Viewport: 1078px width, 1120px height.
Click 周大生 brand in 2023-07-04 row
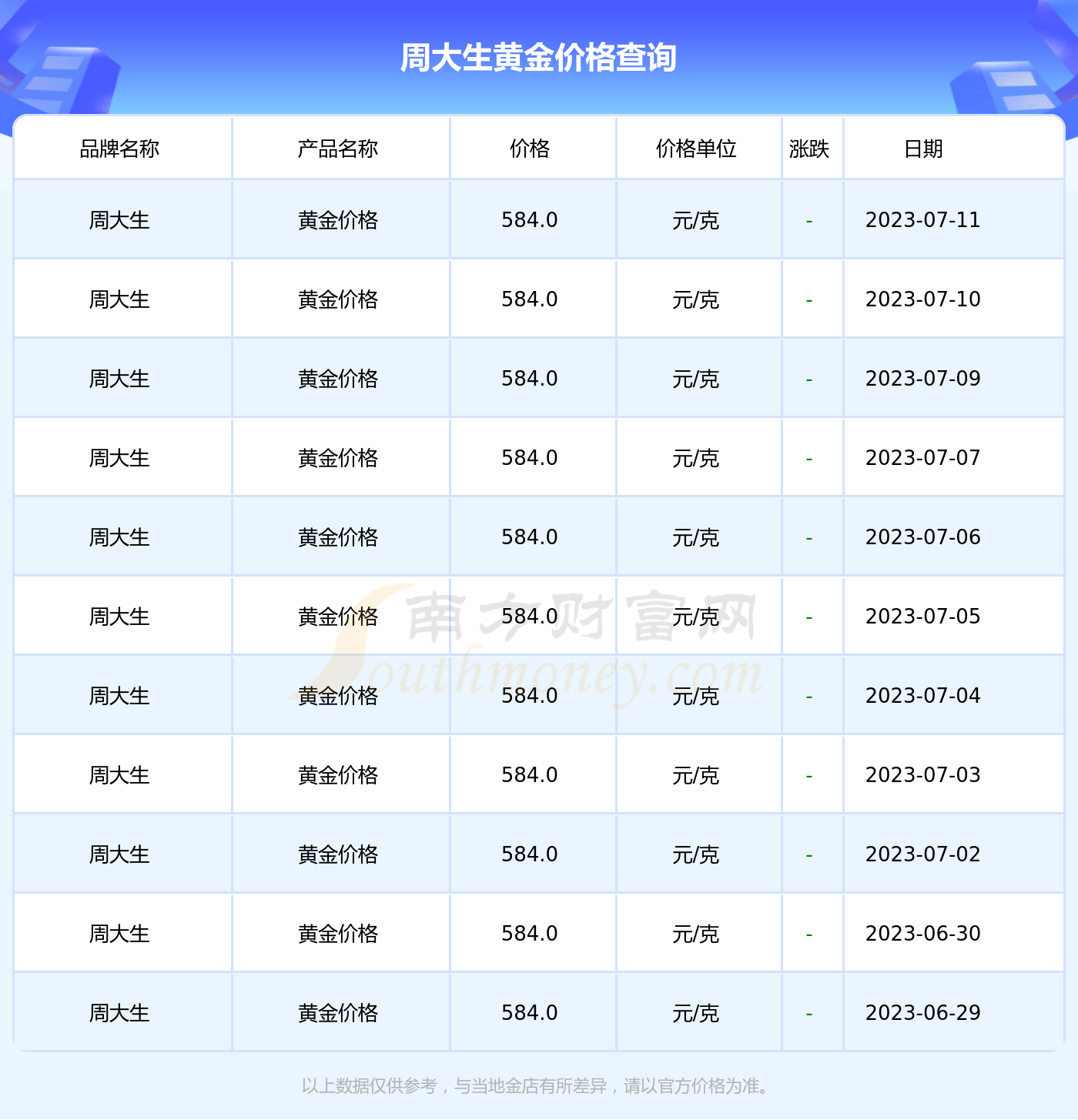(x=119, y=696)
